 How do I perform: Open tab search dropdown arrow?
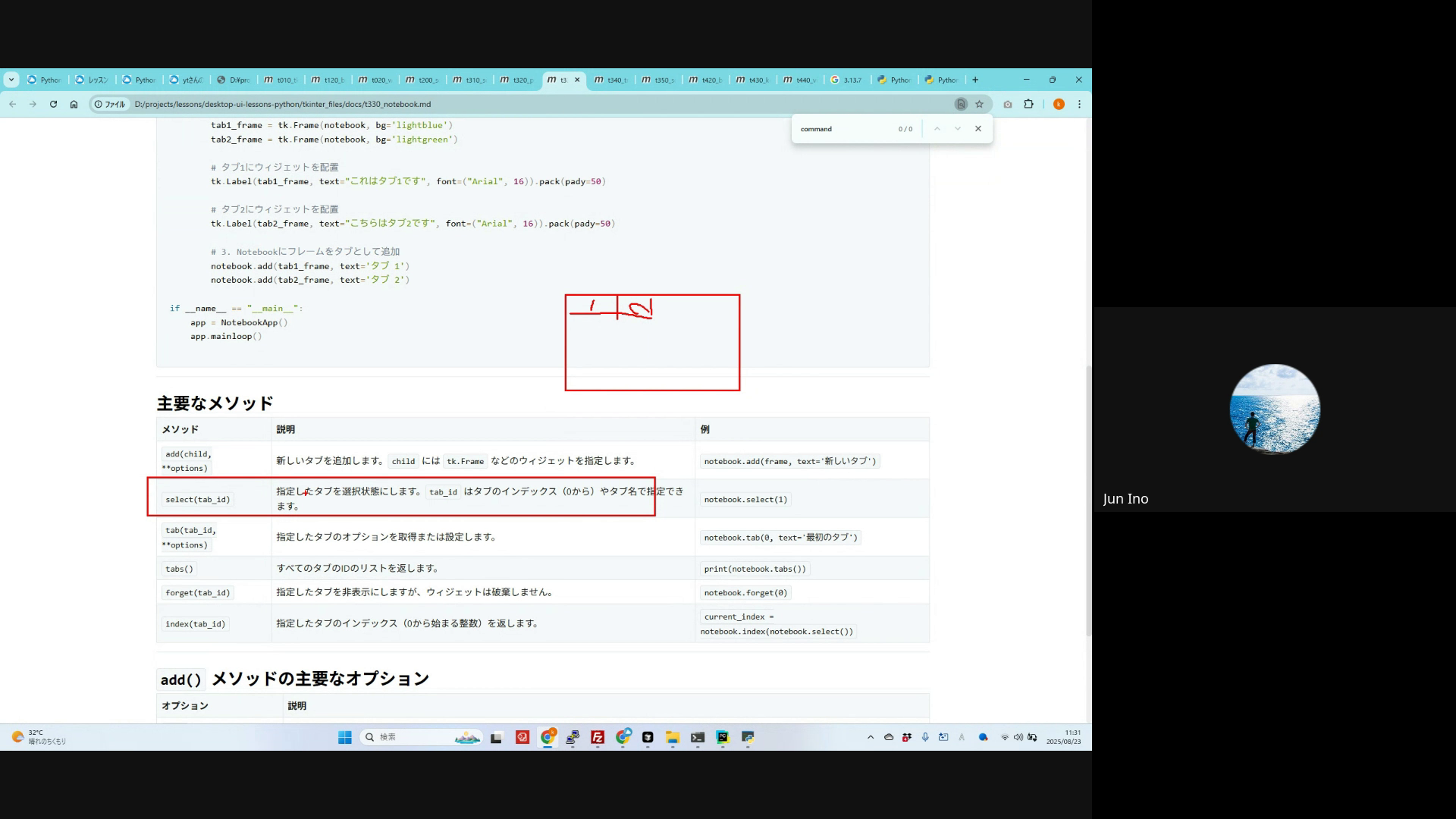(x=11, y=80)
